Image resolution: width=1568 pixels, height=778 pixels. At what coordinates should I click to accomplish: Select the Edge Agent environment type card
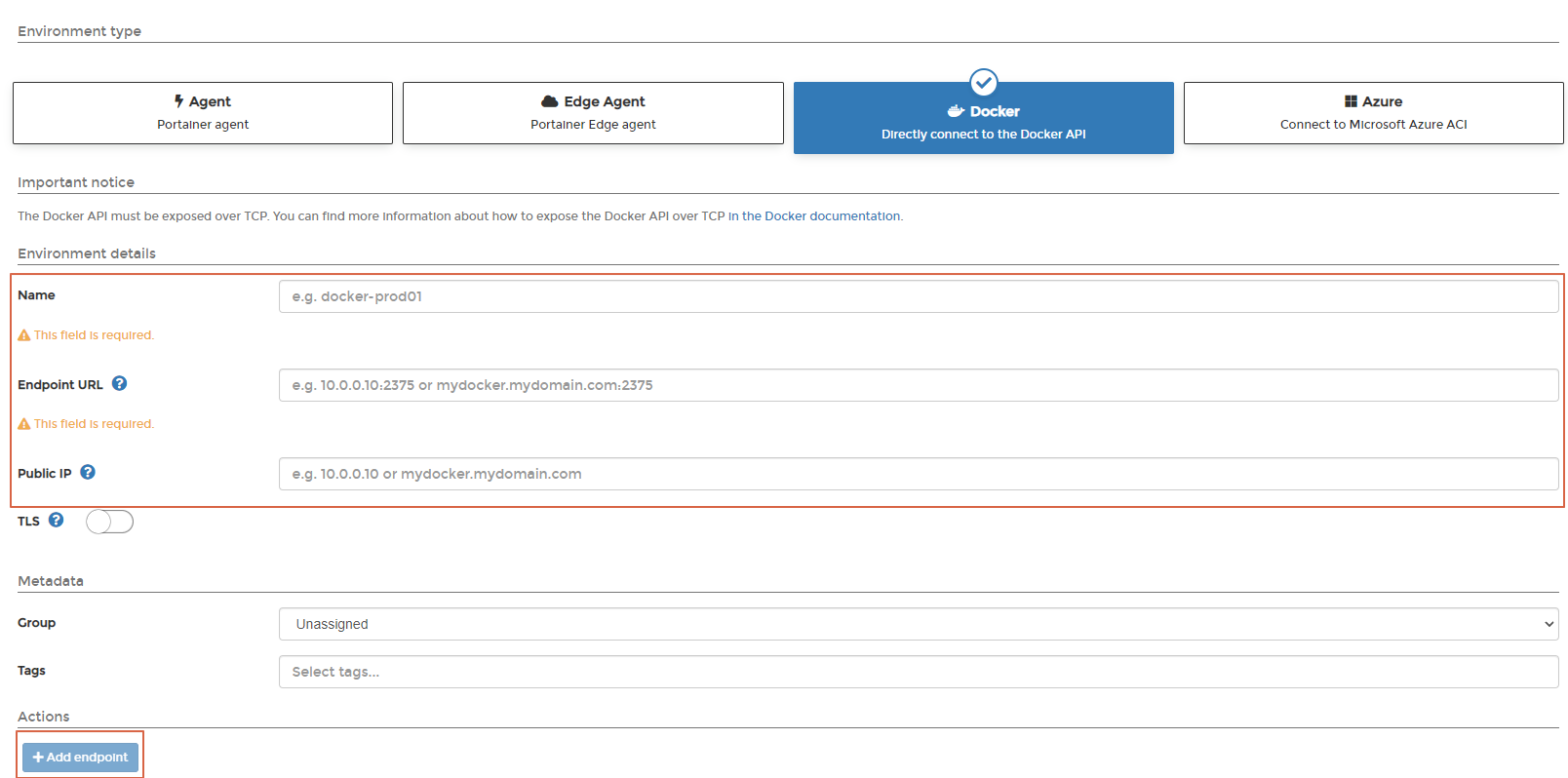click(593, 113)
